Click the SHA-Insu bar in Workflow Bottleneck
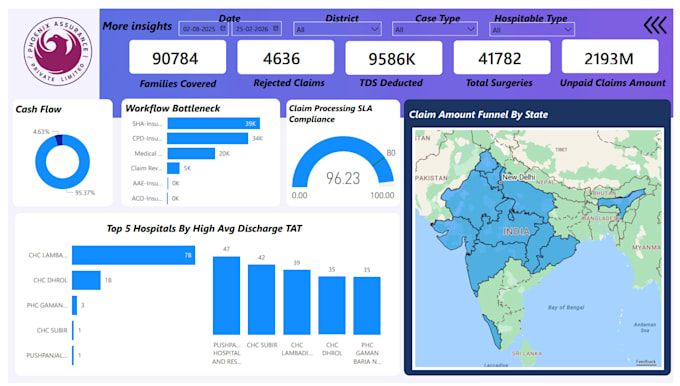This screenshot has height=386, width=680. coord(213,124)
